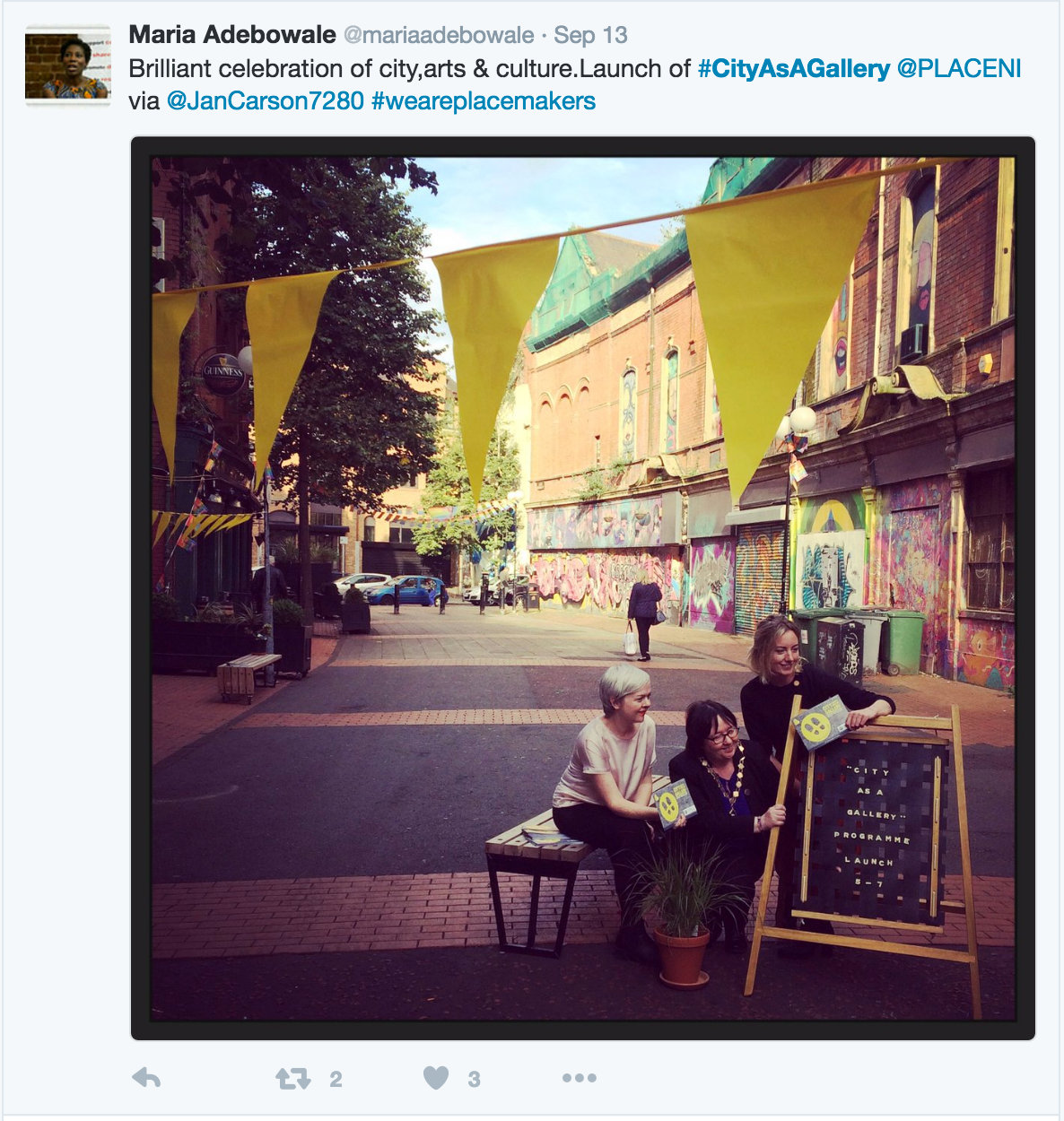Click the reply arrow icon
1064x1121 pixels.
(146, 1078)
